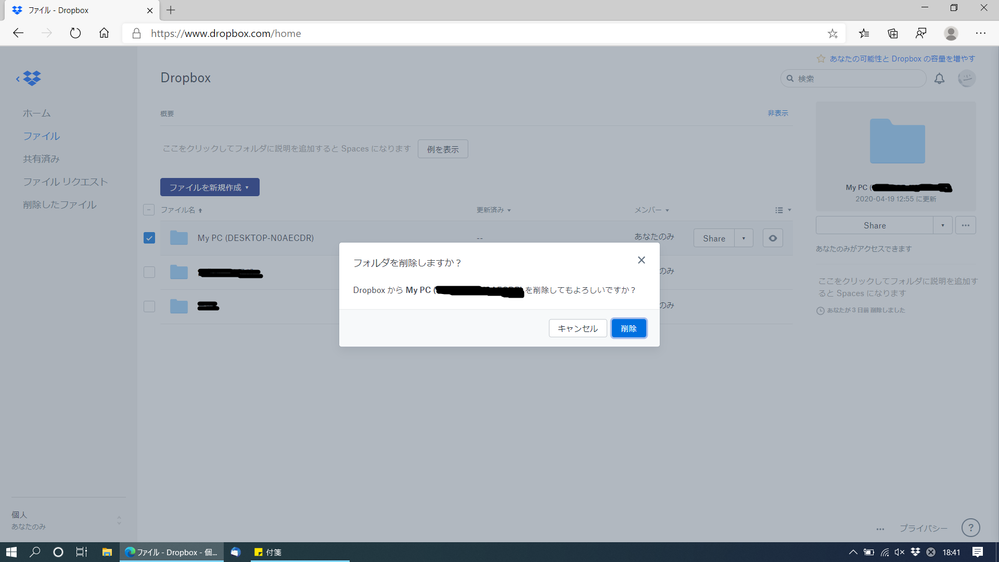Tick the second folder's checkbox
Viewport: 999px width, 562px height.
coord(149,272)
